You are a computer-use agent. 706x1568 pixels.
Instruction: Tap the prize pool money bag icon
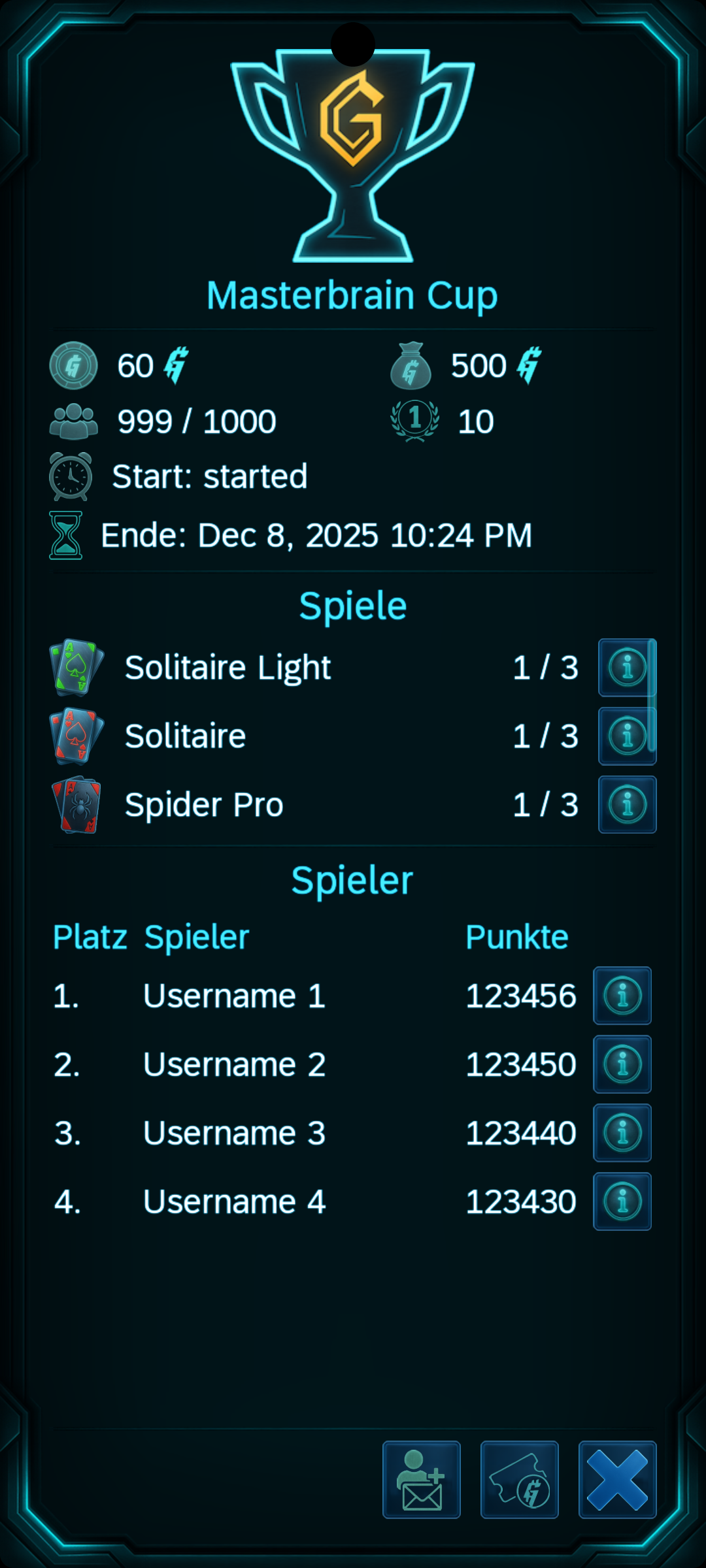tap(411, 366)
